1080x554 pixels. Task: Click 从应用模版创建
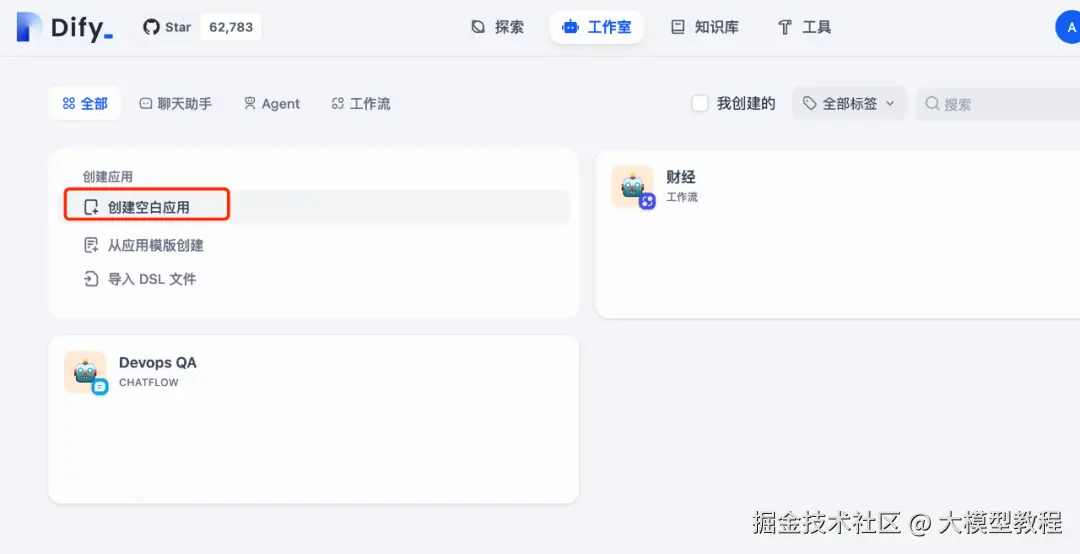(x=143, y=245)
